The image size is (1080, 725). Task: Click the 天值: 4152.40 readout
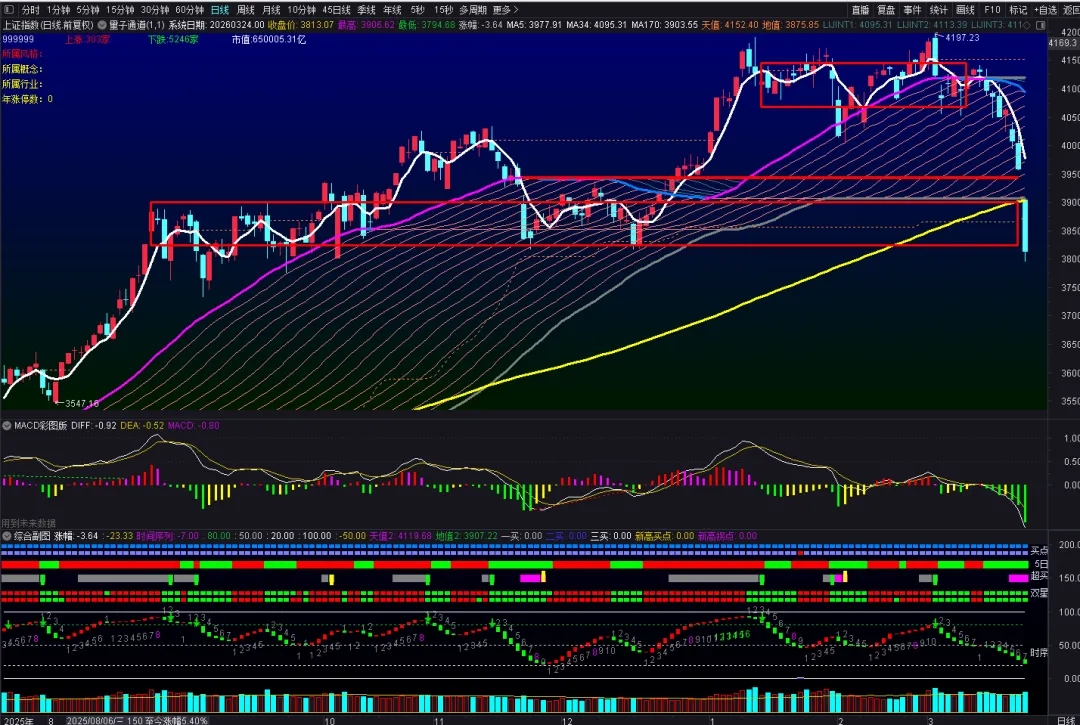[729, 25]
